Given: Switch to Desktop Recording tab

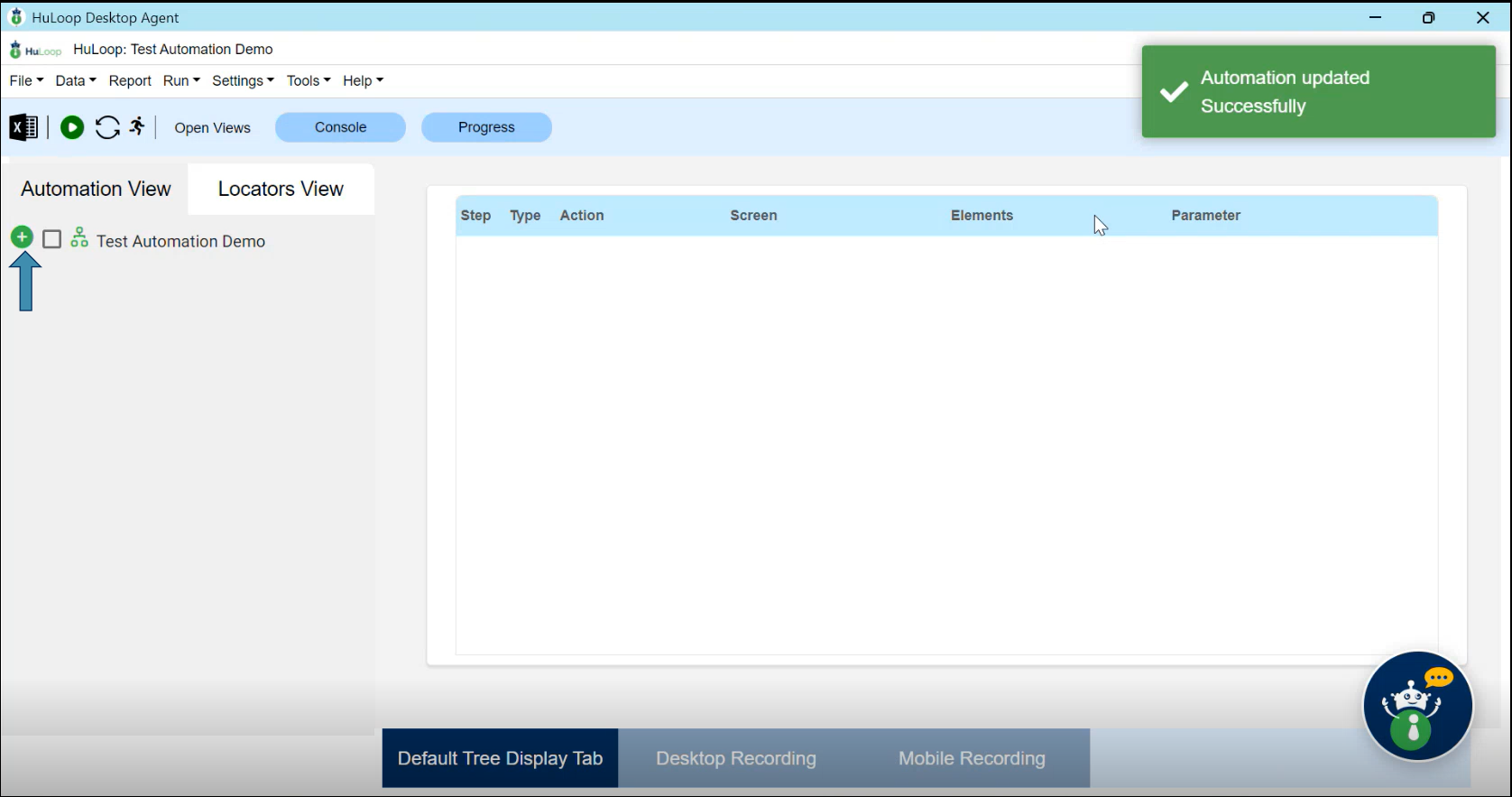Looking at the screenshot, I should coord(736,758).
